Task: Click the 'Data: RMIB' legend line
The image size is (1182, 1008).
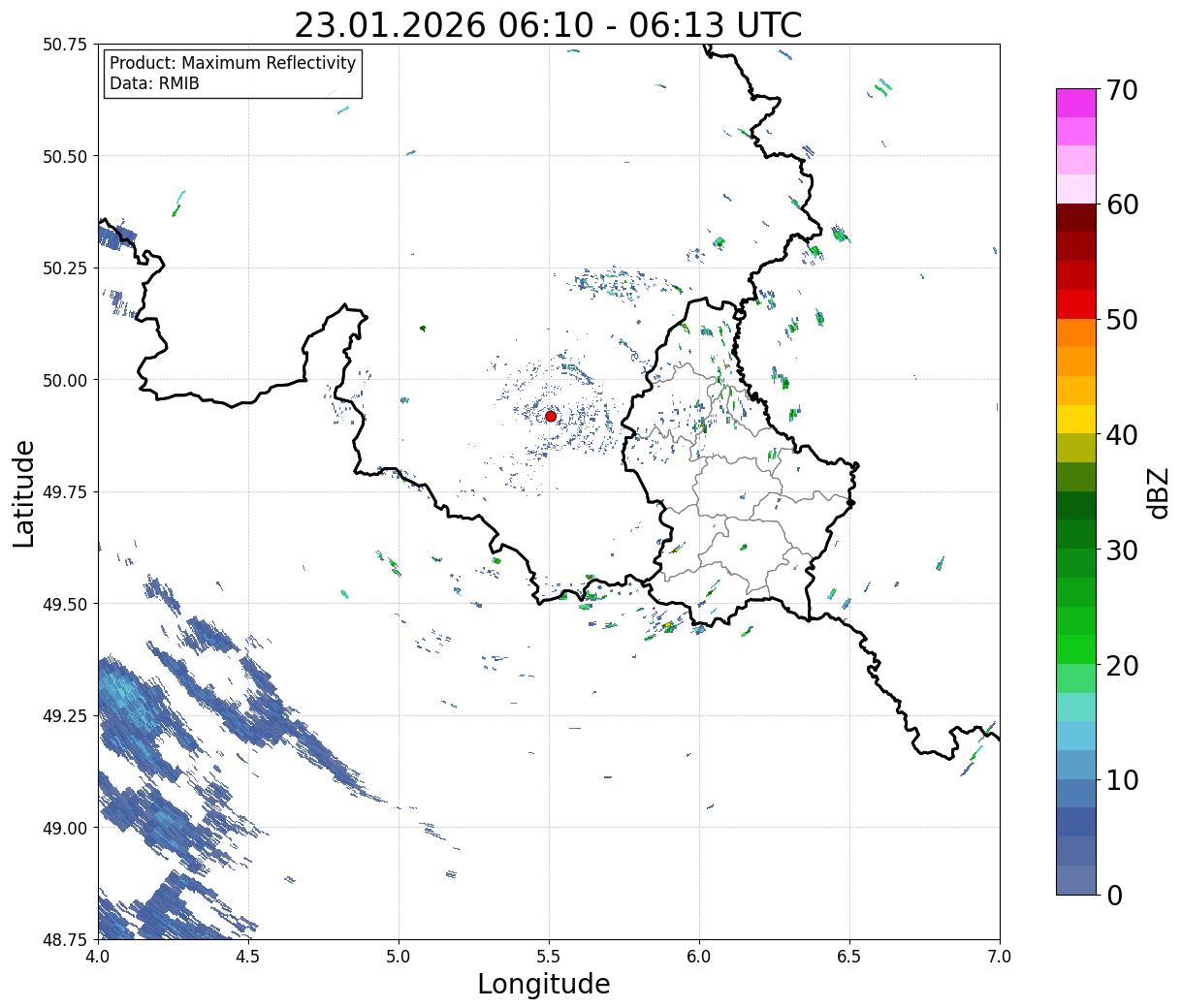Action: [154, 83]
